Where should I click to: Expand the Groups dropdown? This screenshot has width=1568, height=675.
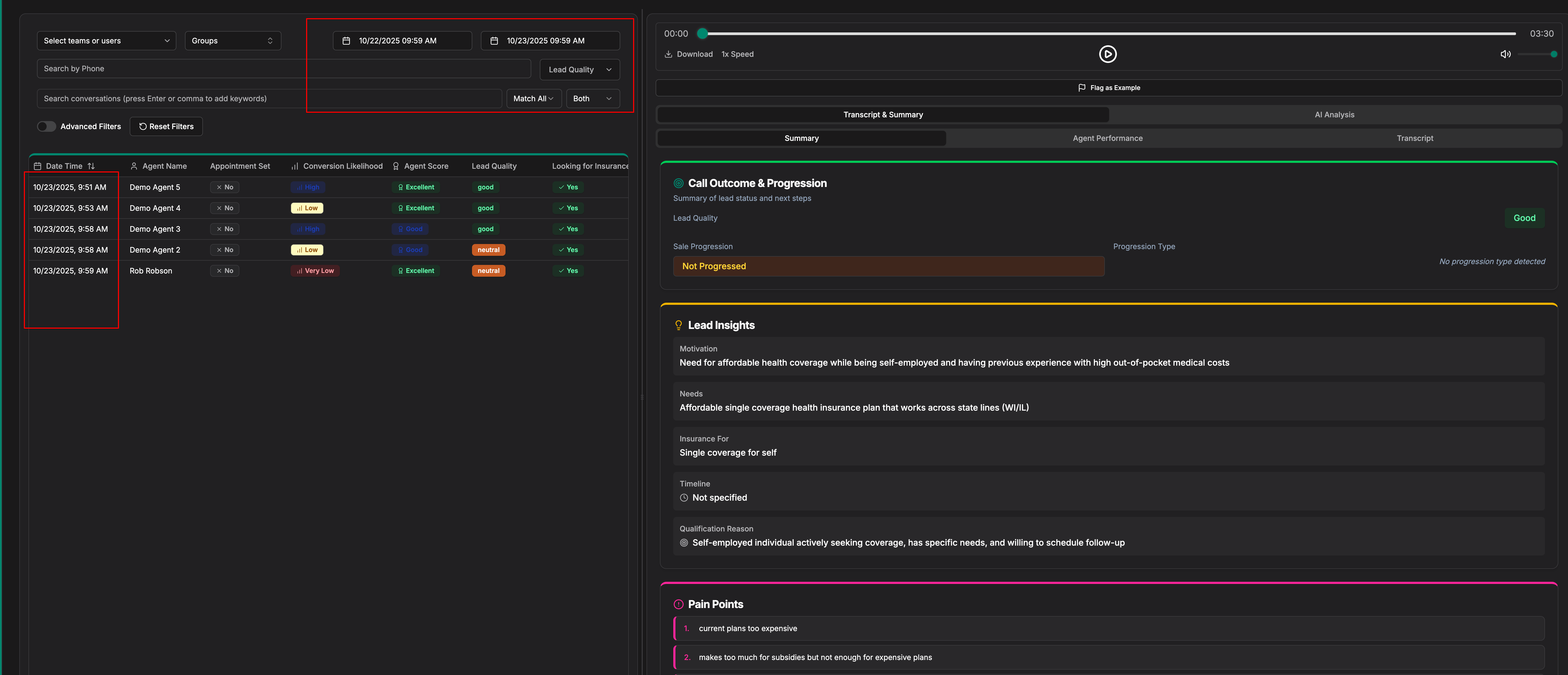(233, 41)
